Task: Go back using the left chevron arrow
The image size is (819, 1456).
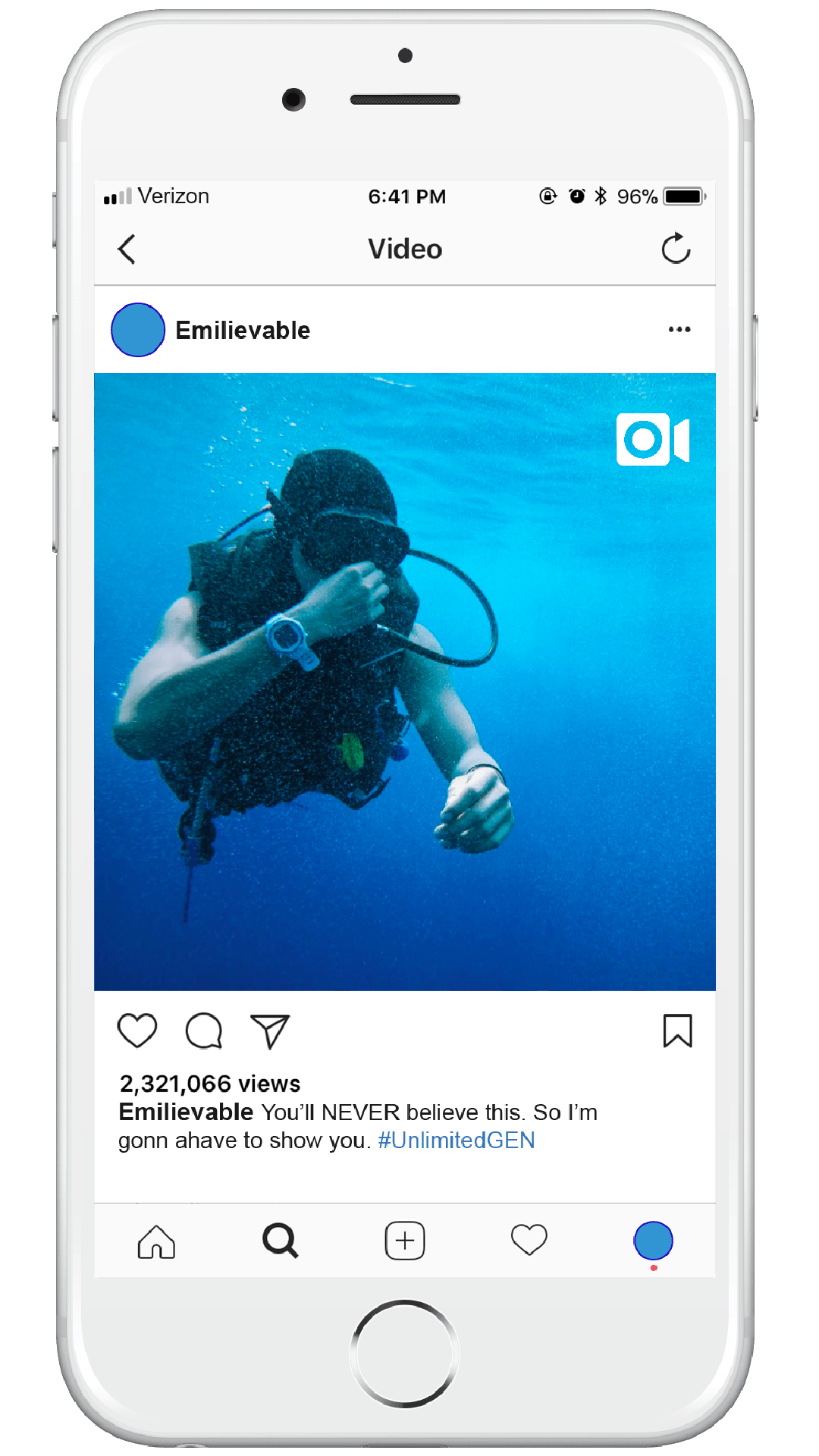Action: pyautogui.click(x=127, y=249)
